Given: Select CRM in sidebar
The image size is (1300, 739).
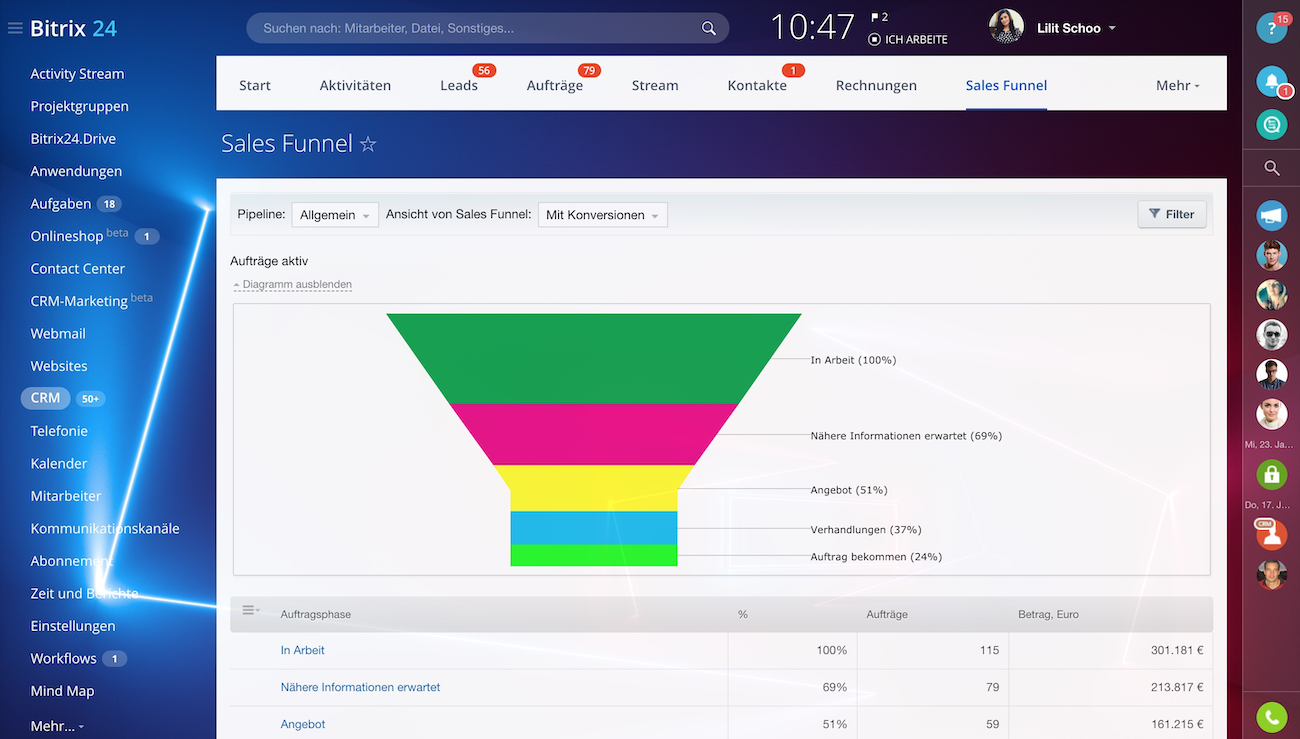Looking at the screenshot, I should click(x=45, y=398).
